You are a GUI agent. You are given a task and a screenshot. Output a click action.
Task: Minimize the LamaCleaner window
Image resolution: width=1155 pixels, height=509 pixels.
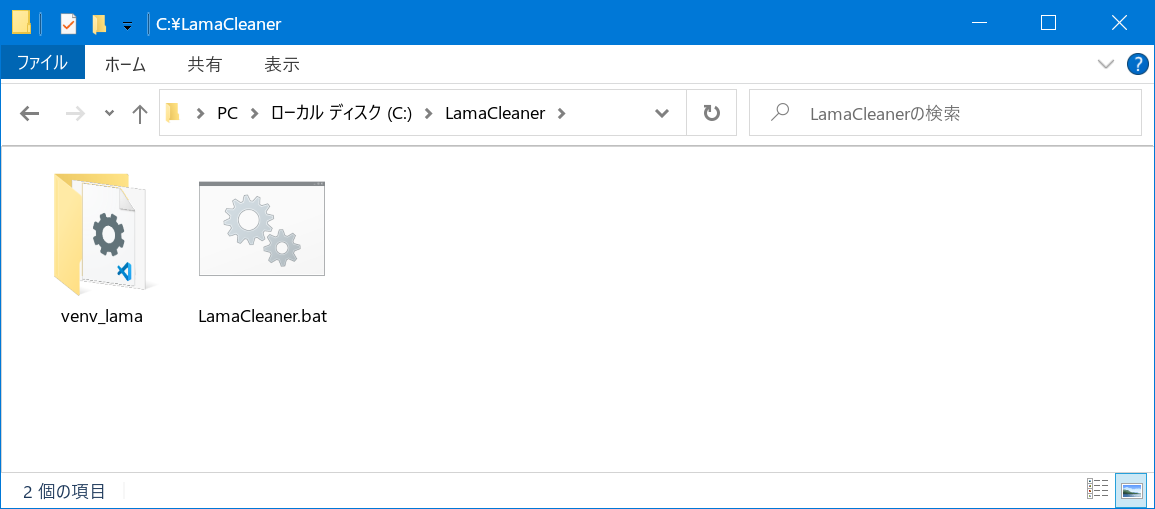(979, 23)
